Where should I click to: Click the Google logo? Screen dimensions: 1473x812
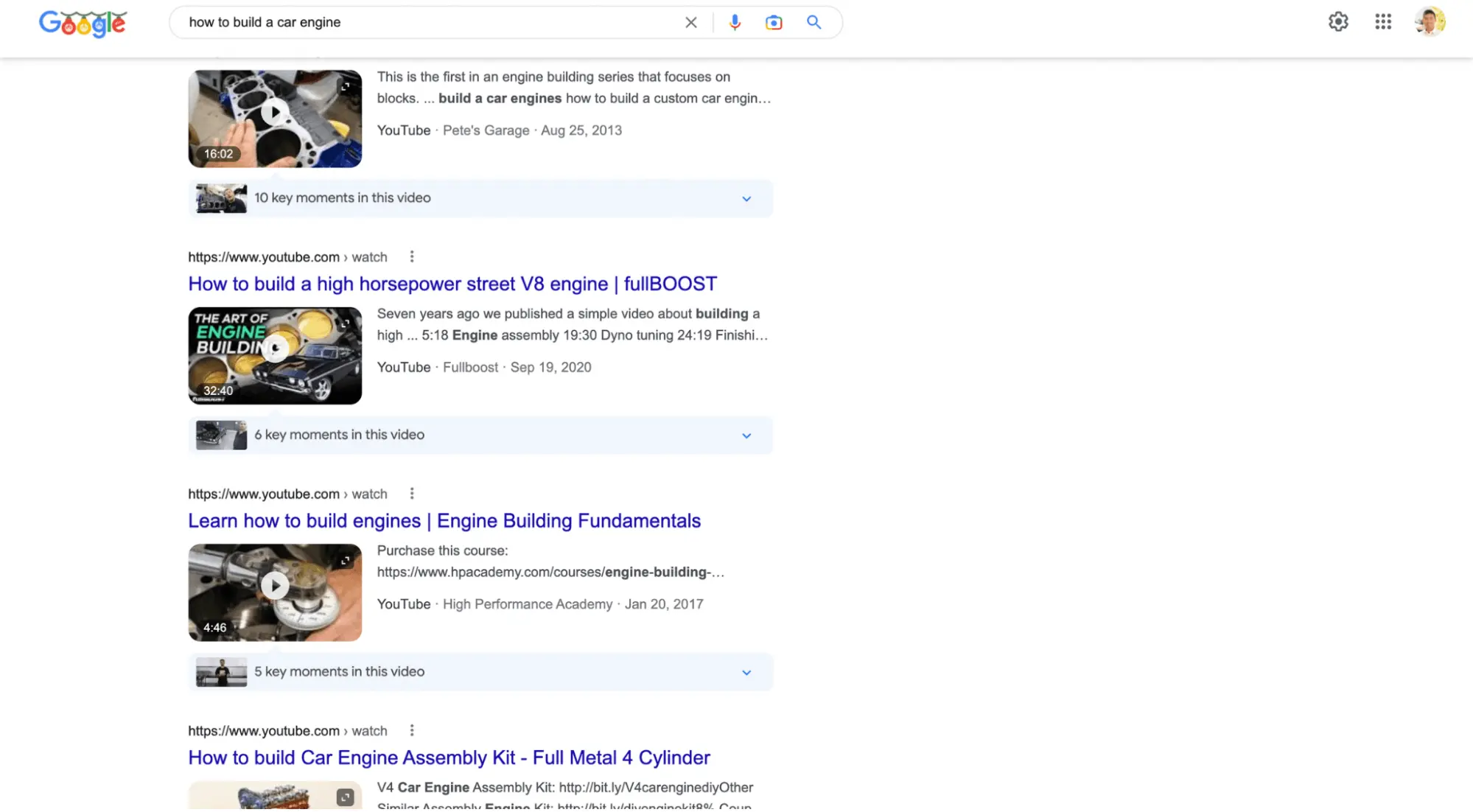(83, 23)
